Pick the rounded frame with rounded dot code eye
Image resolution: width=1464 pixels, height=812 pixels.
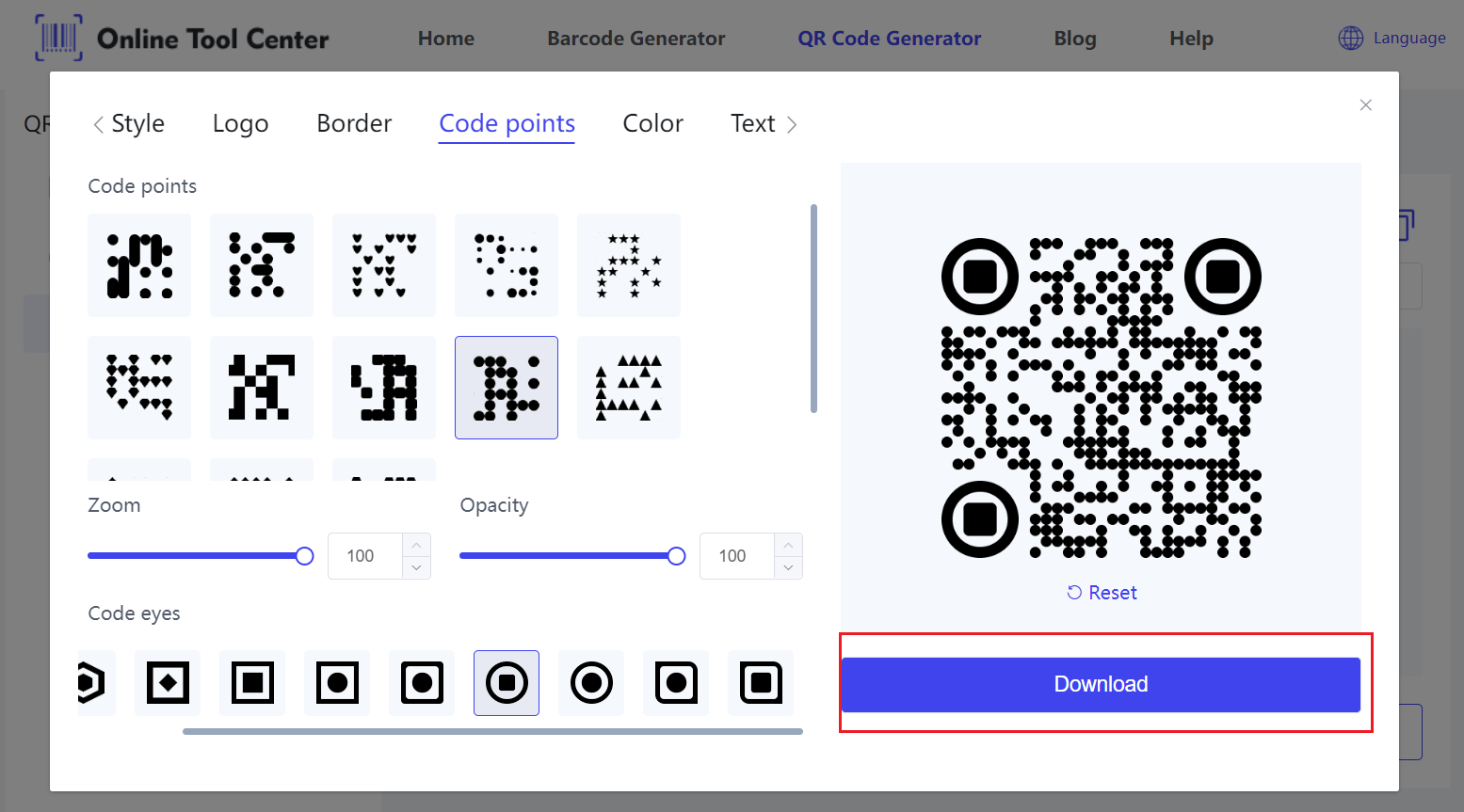676,683
